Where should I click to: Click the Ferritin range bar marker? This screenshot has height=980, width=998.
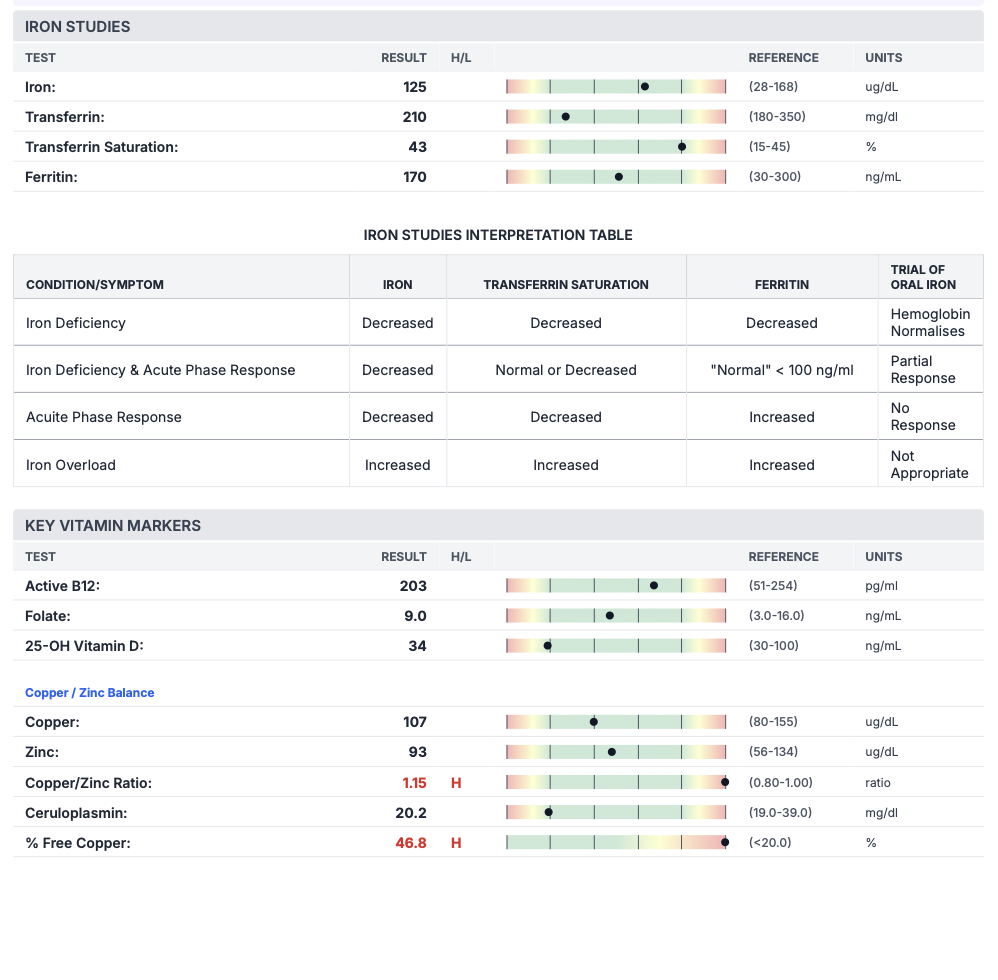click(x=619, y=177)
